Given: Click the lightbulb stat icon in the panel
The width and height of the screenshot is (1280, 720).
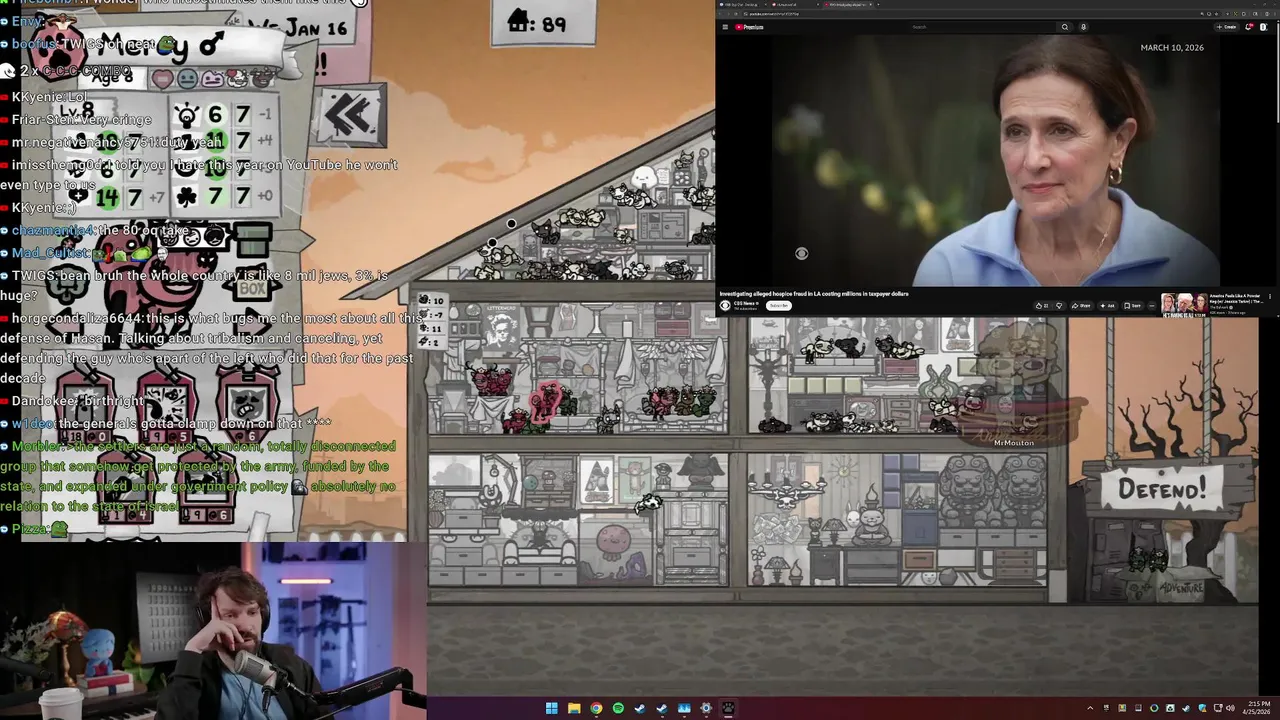Looking at the screenshot, I should pyautogui.click(x=186, y=115).
